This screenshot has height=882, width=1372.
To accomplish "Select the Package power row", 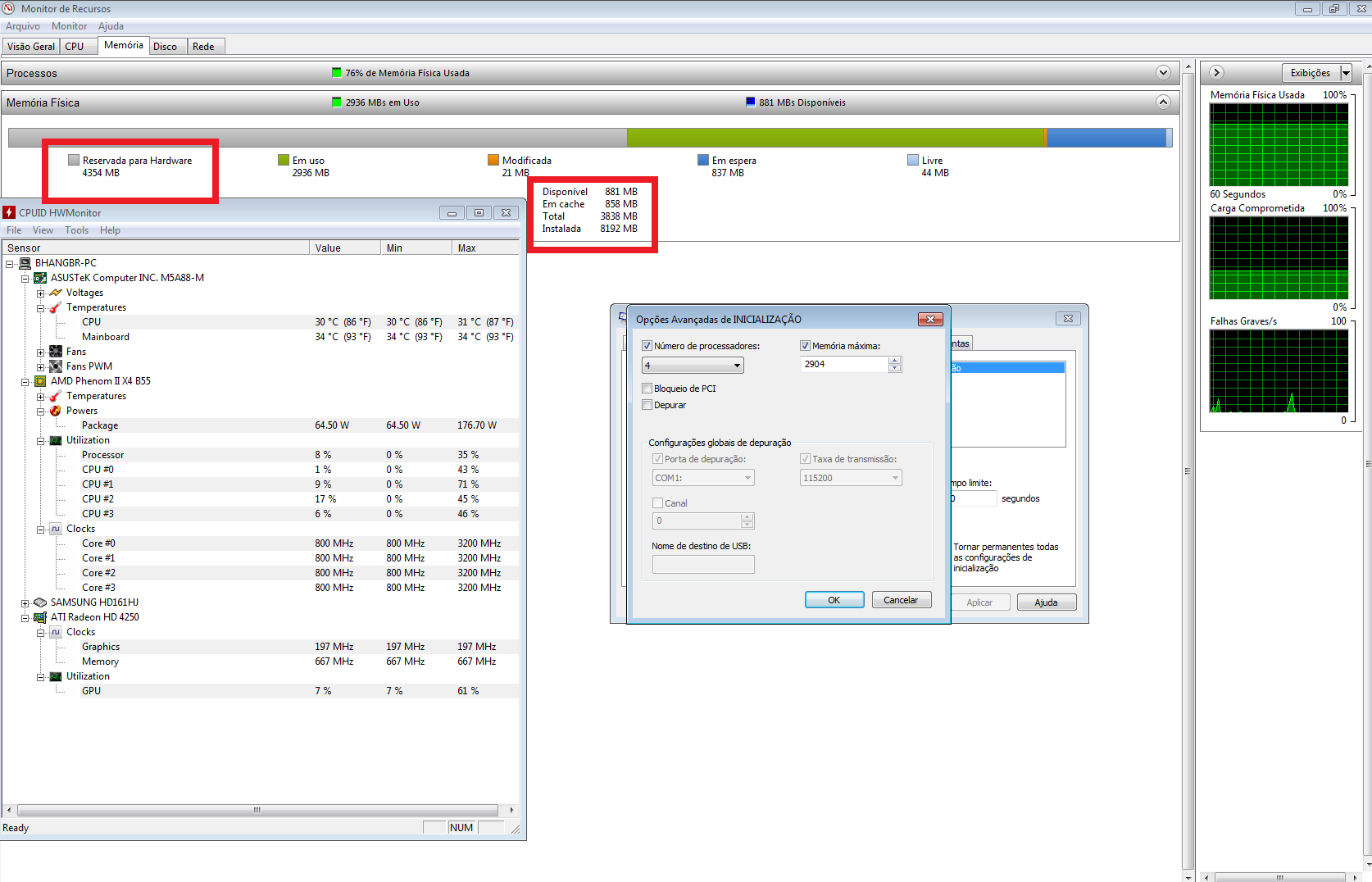I will 261,425.
